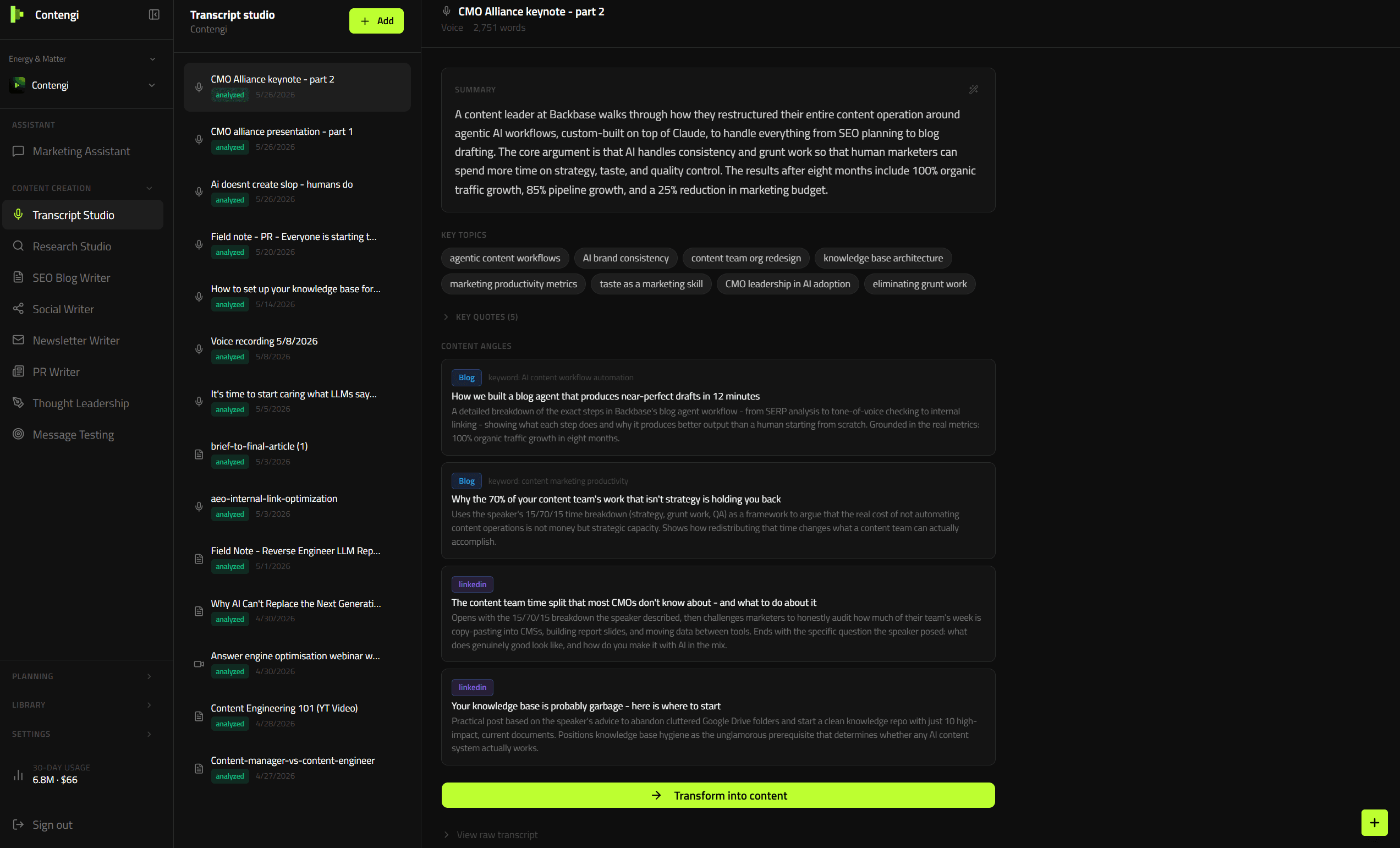Click the Thought Leadership pen icon

click(18, 402)
